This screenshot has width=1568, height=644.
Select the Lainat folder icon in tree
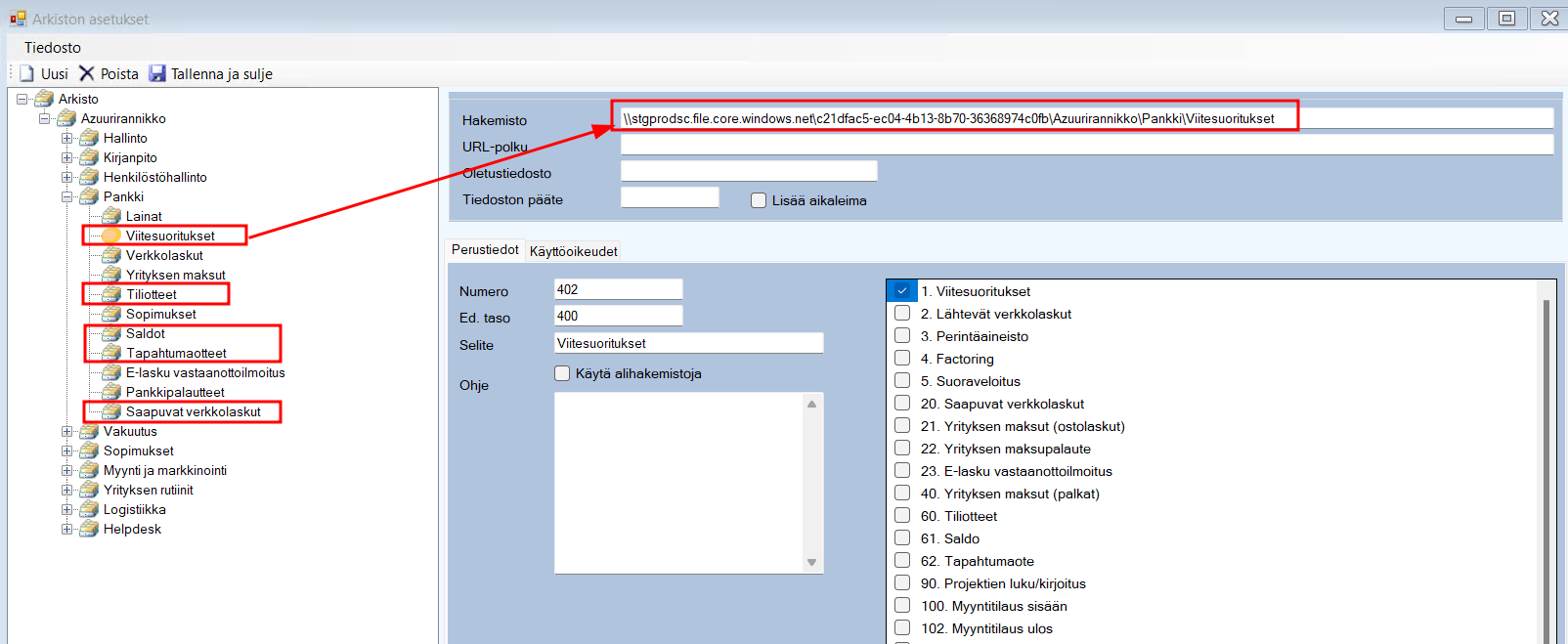click(112, 216)
